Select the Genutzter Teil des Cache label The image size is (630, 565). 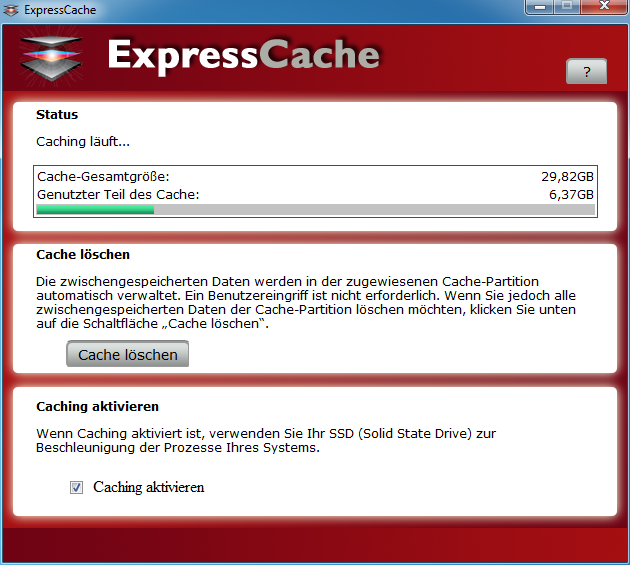pos(118,194)
